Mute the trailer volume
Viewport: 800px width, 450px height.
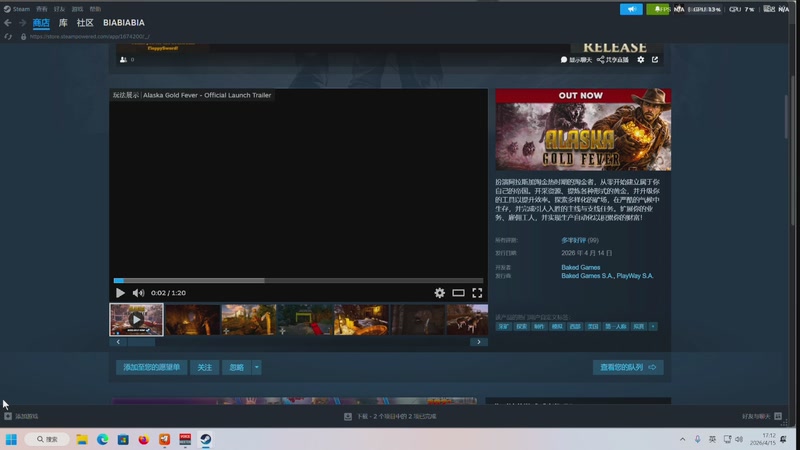(x=138, y=293)
